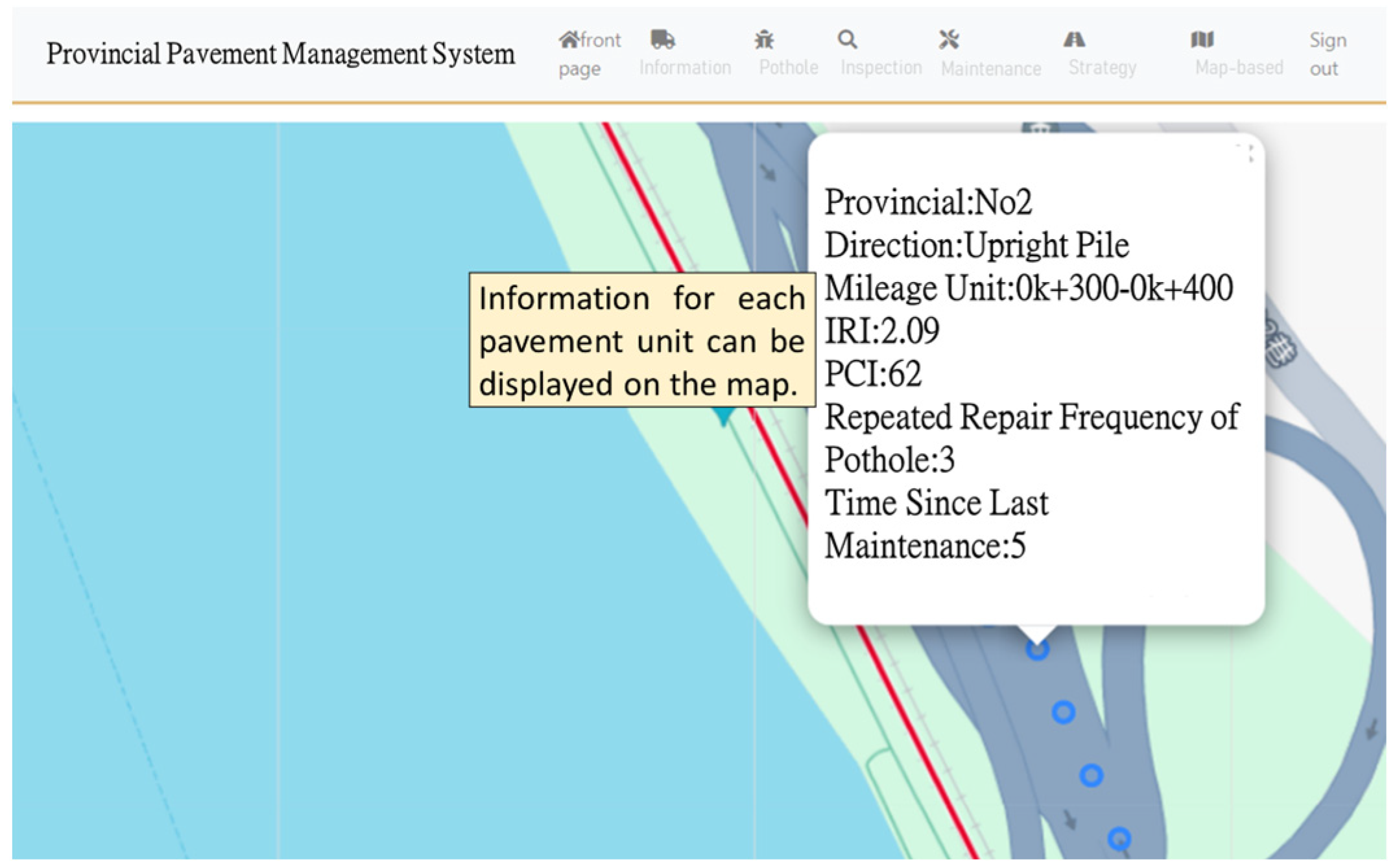The image size is (1395, 868).
Task: Open the Information menu
Action: point(685,67)
